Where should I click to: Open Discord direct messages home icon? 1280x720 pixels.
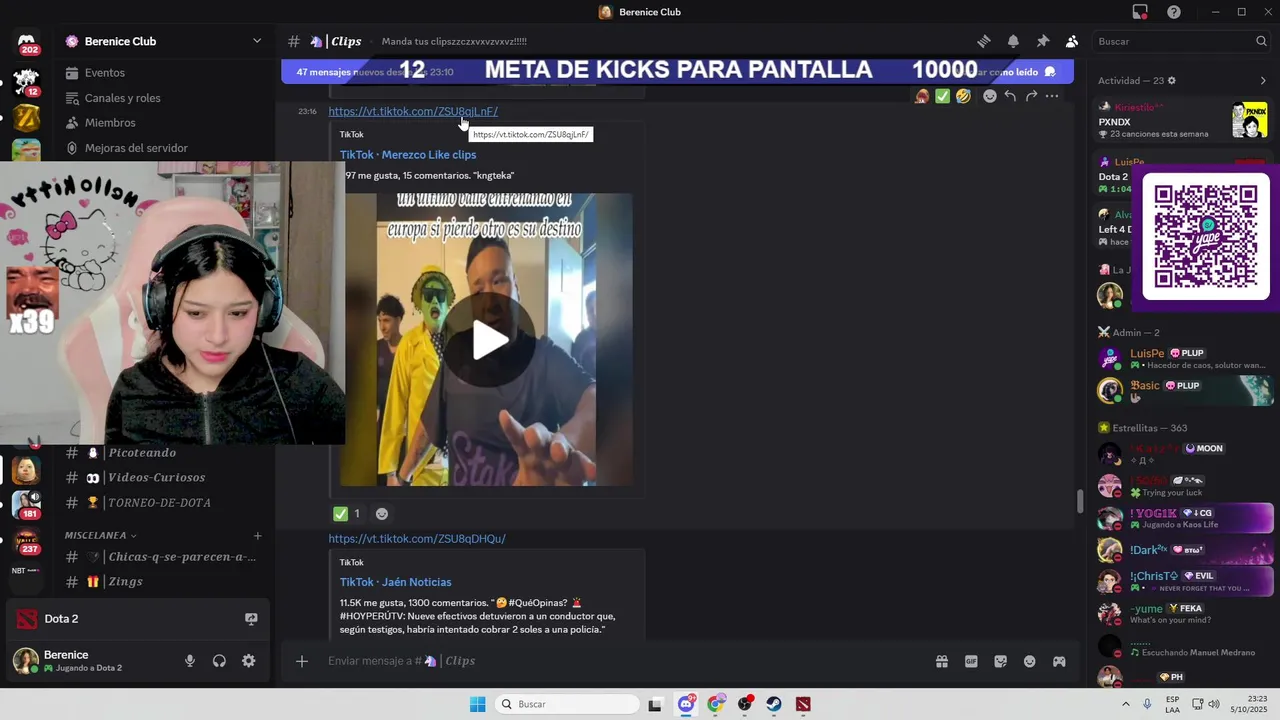[27, 42]
